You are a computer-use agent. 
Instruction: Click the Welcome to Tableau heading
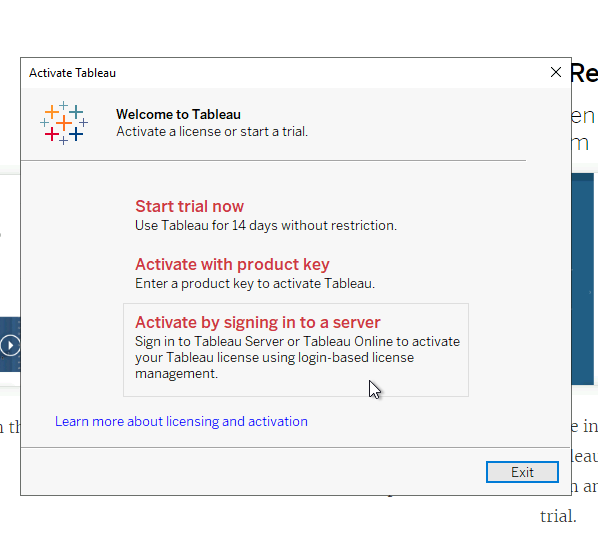(178, 114)
